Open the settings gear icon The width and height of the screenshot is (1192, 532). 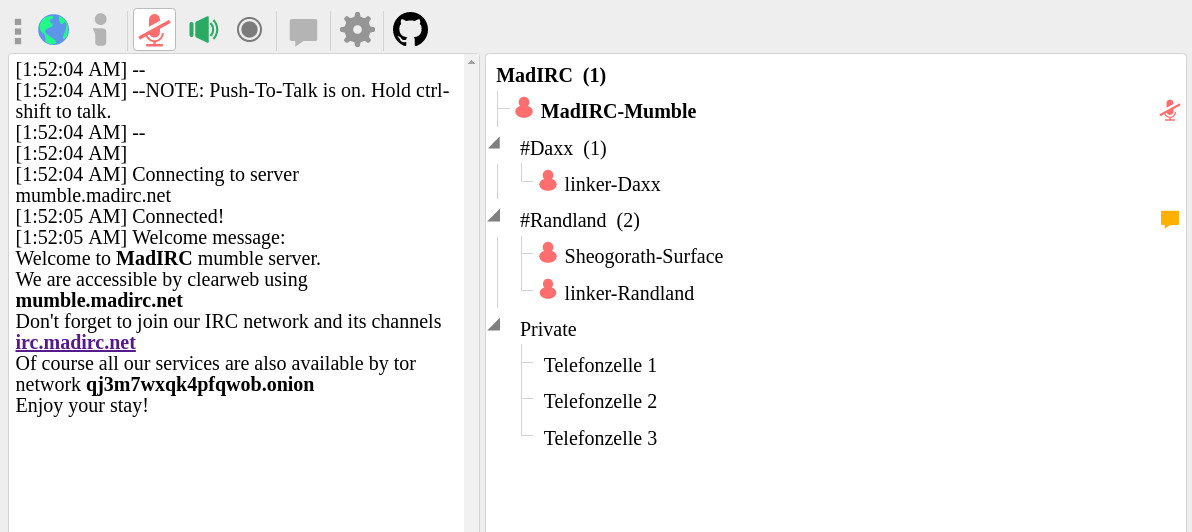[357, 30]
